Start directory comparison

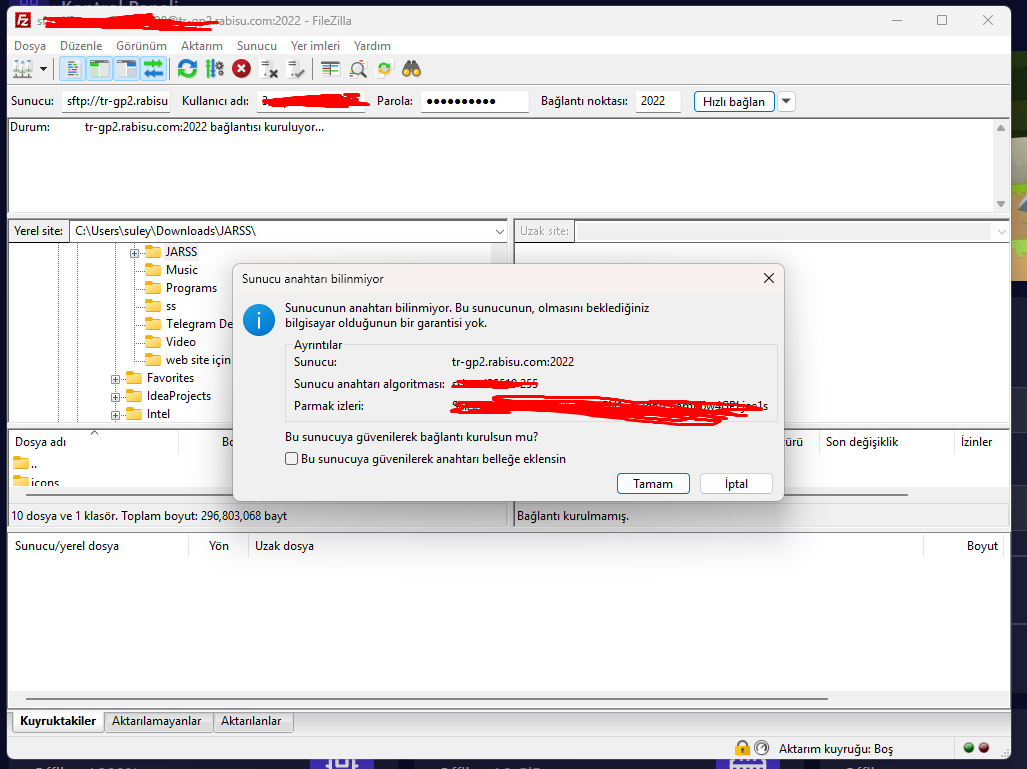tap(332, 68)
